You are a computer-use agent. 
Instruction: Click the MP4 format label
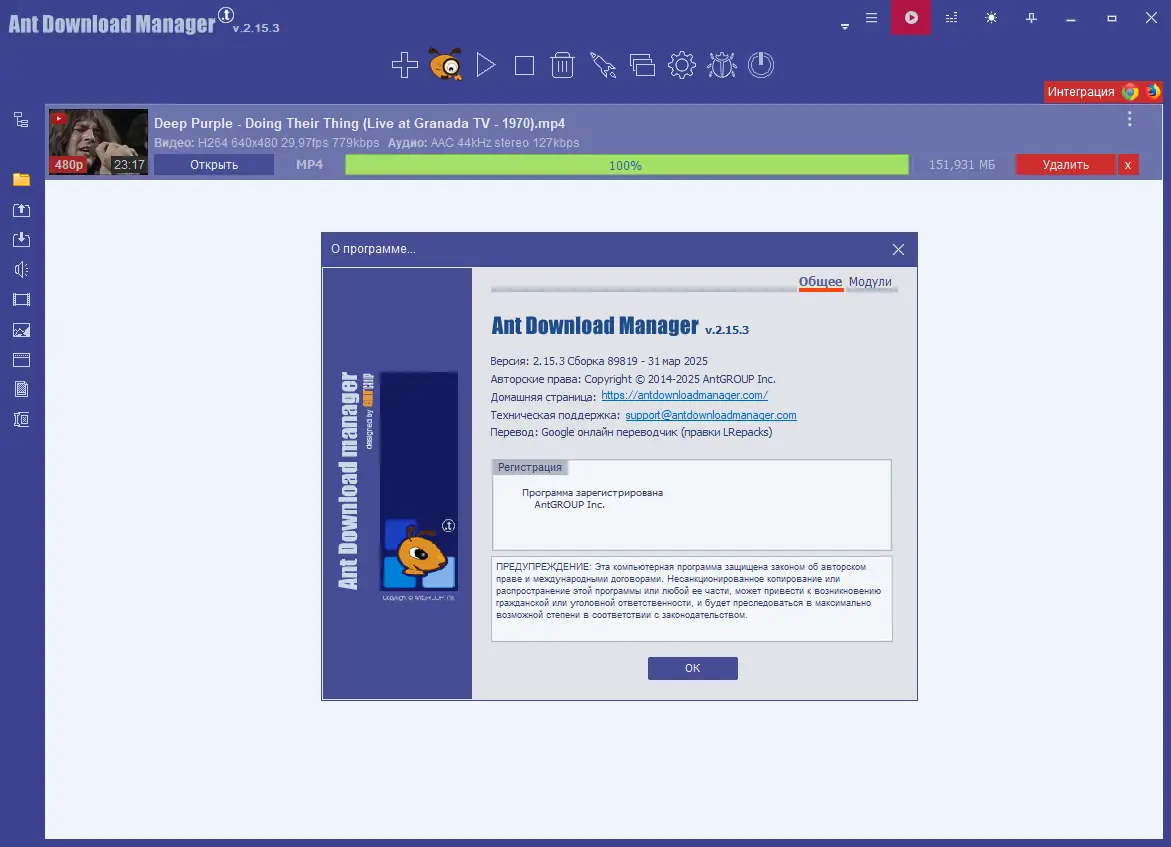tap(309, 164)
